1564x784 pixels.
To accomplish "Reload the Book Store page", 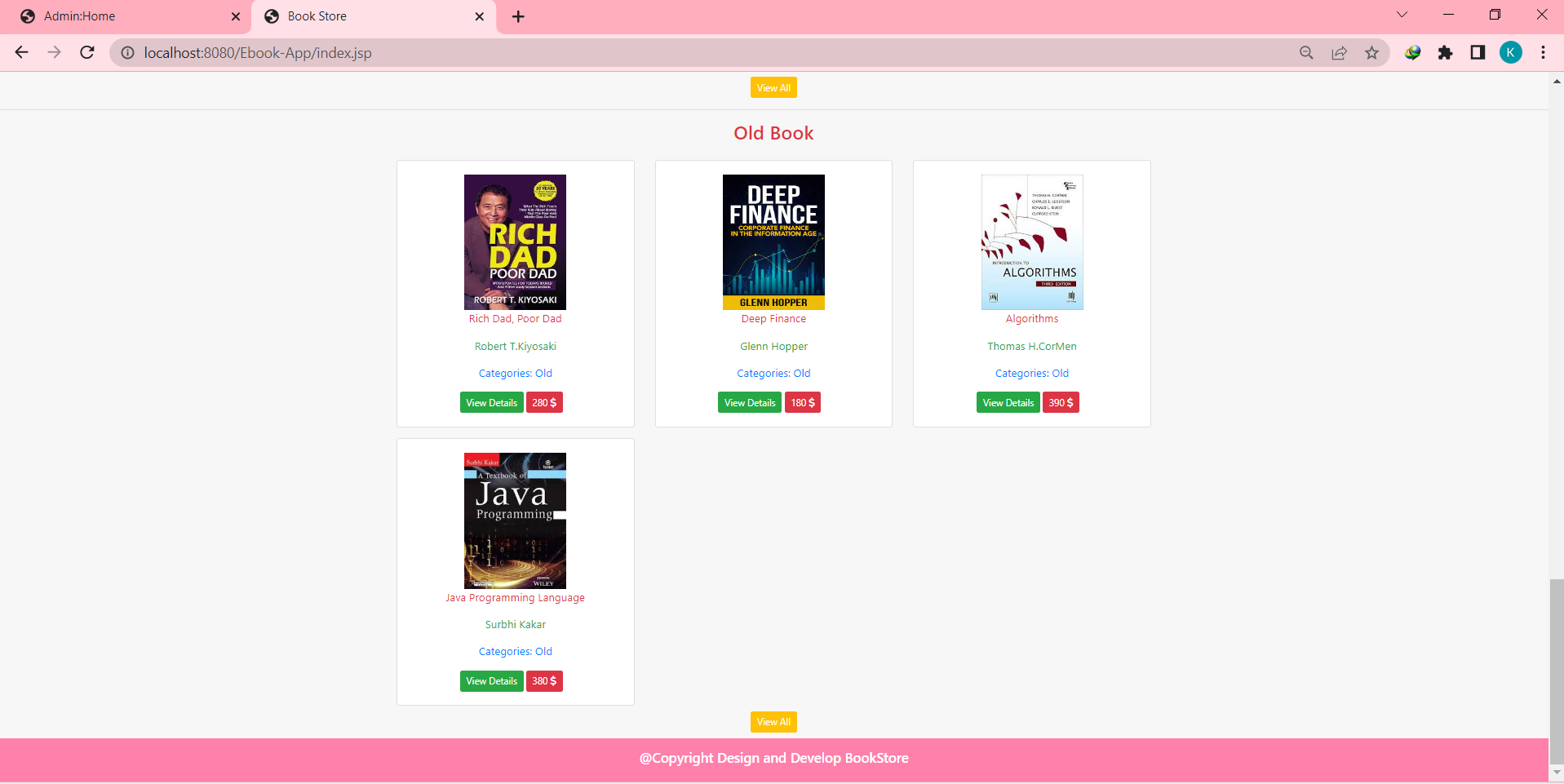I will pos(86,52).
